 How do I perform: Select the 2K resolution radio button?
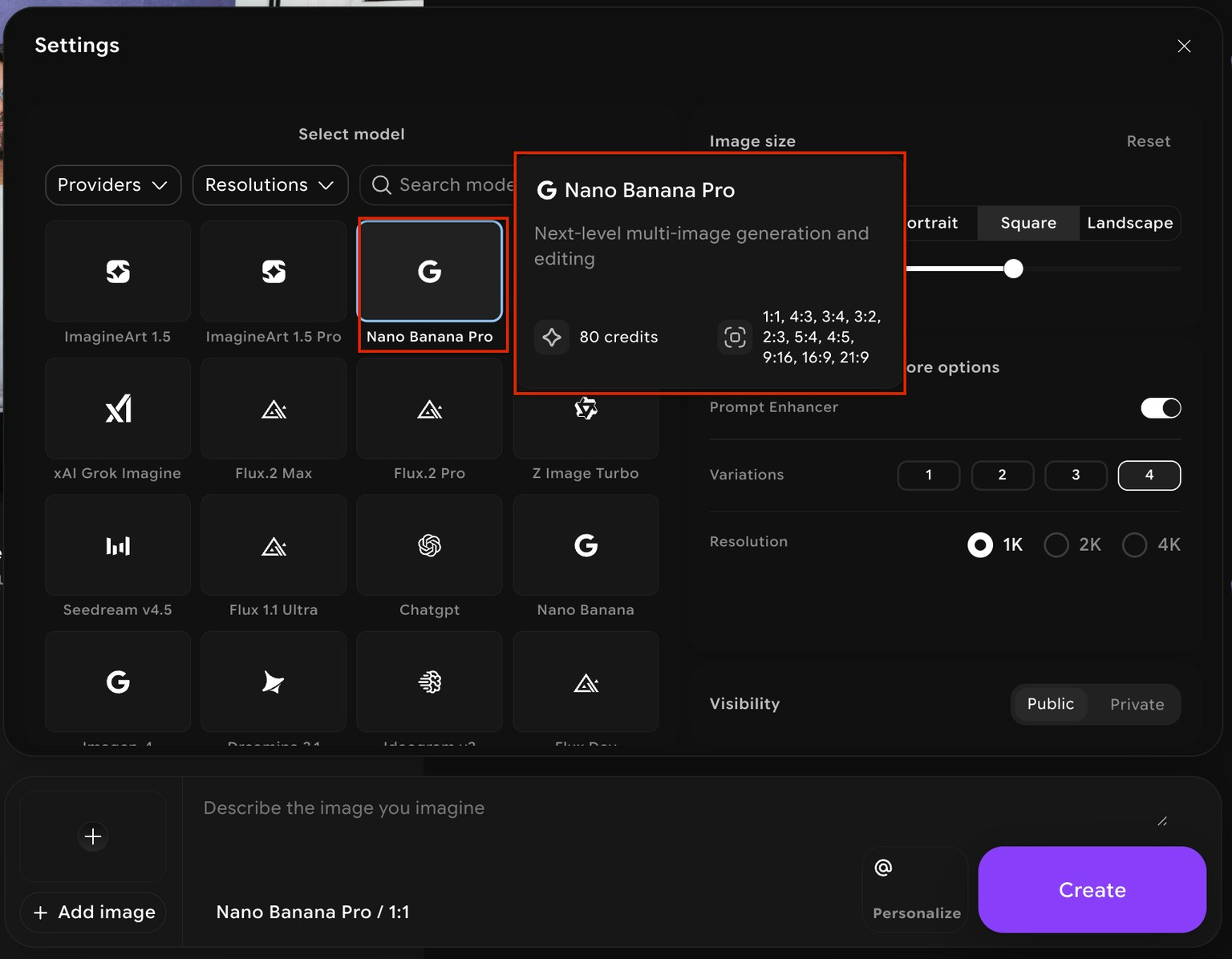(1056, 545)
